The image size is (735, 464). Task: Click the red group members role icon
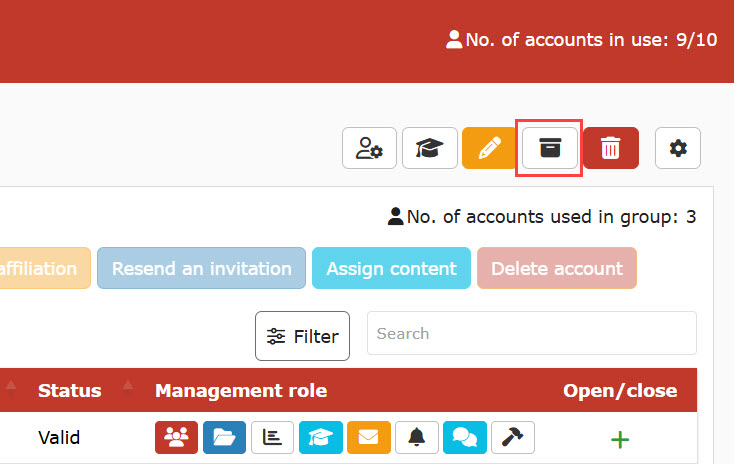177,438
